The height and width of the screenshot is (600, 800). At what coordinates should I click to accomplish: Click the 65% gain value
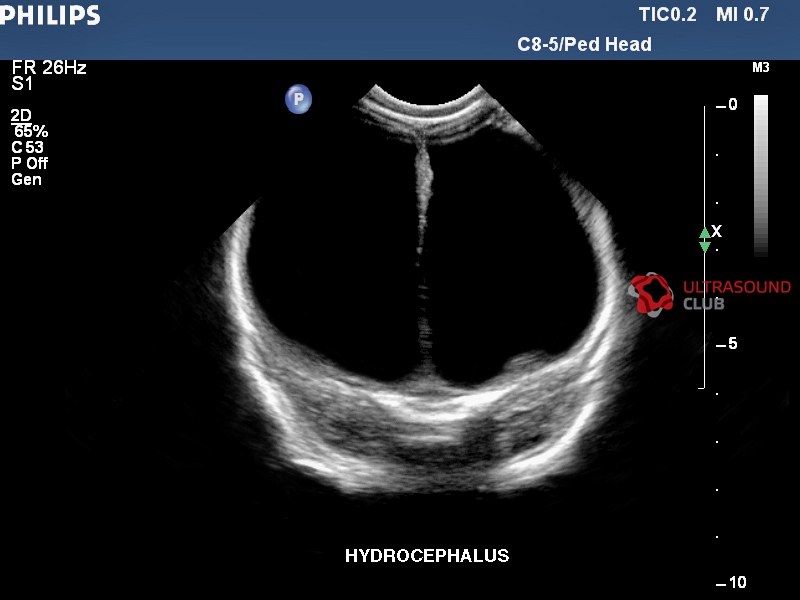(x=31, y=131)
